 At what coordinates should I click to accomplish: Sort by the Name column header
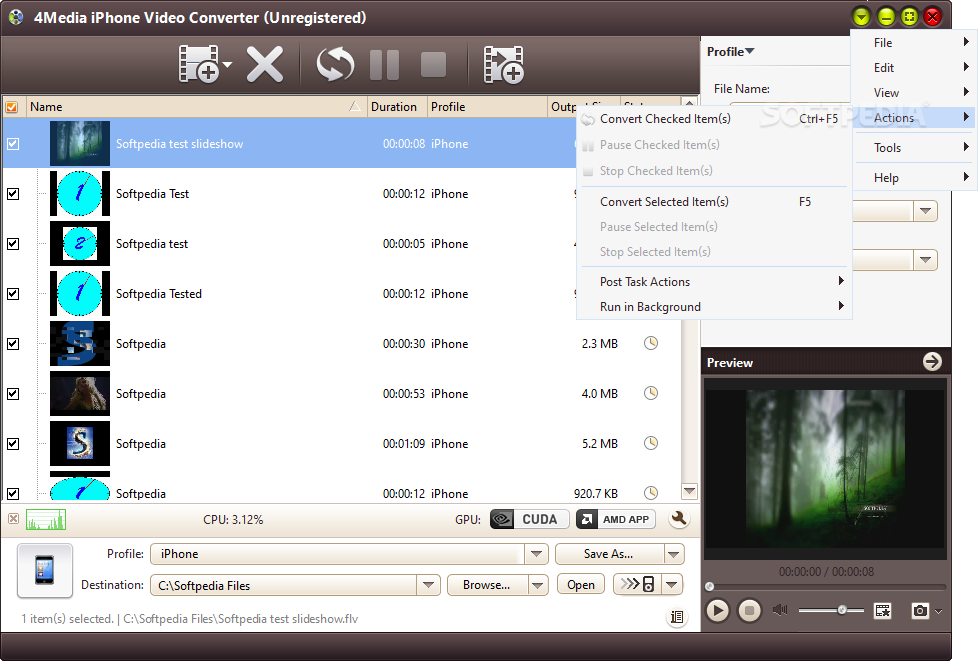tap(195, 107)
